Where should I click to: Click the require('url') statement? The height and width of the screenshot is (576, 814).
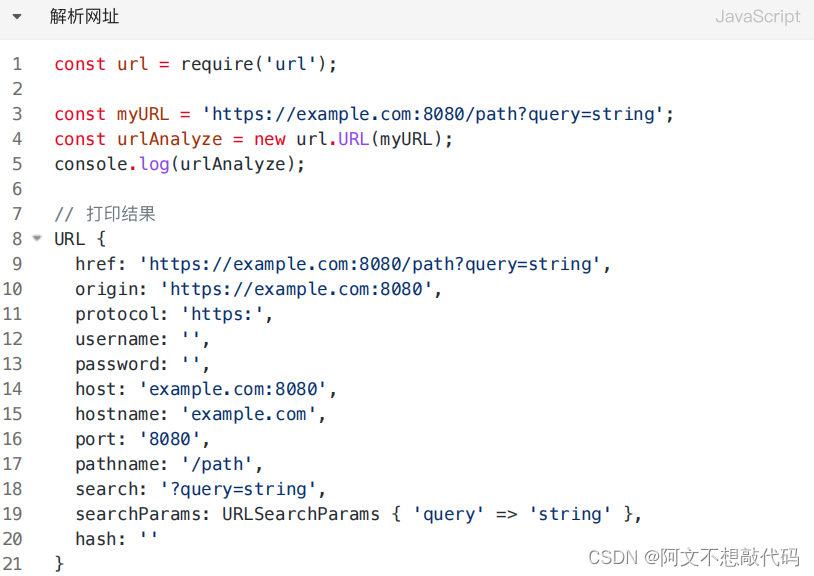259,64
